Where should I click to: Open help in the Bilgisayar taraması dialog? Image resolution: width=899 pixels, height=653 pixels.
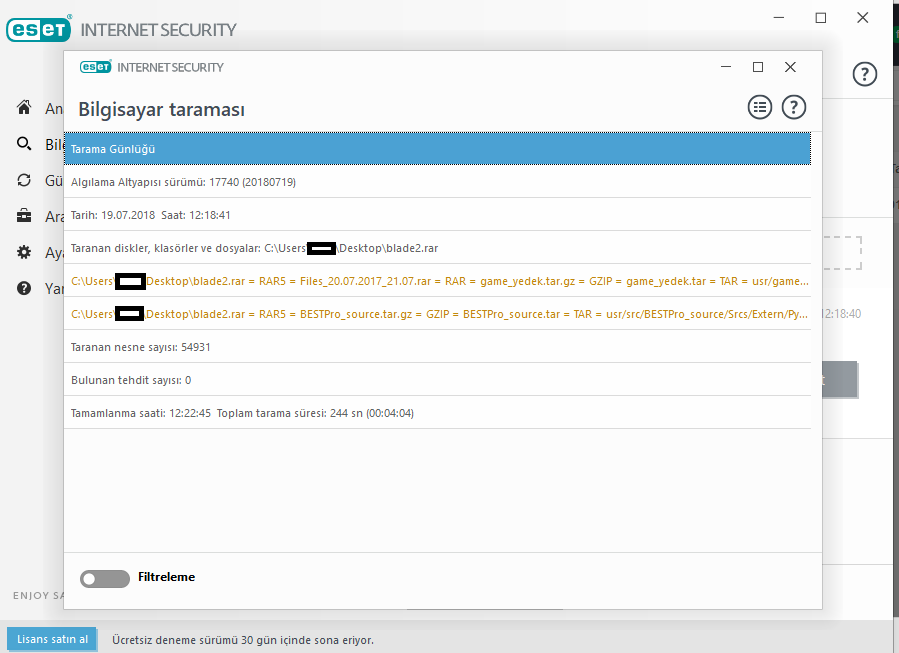(x=794, y=107)
